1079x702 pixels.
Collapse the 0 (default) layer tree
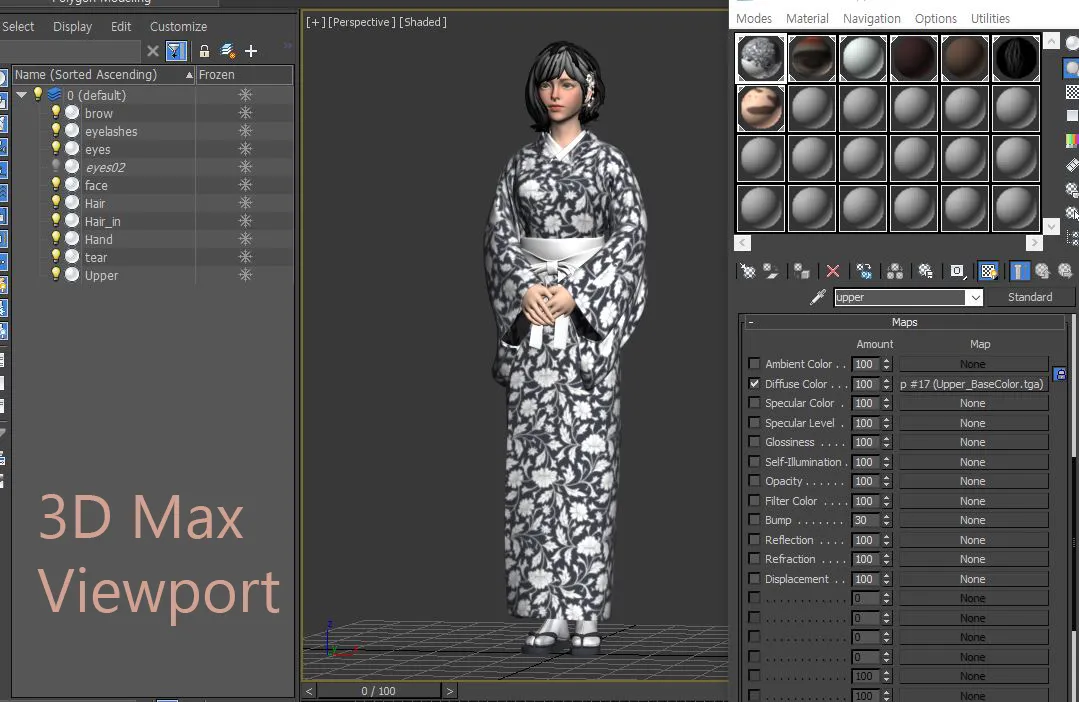(x=22, y=95)
